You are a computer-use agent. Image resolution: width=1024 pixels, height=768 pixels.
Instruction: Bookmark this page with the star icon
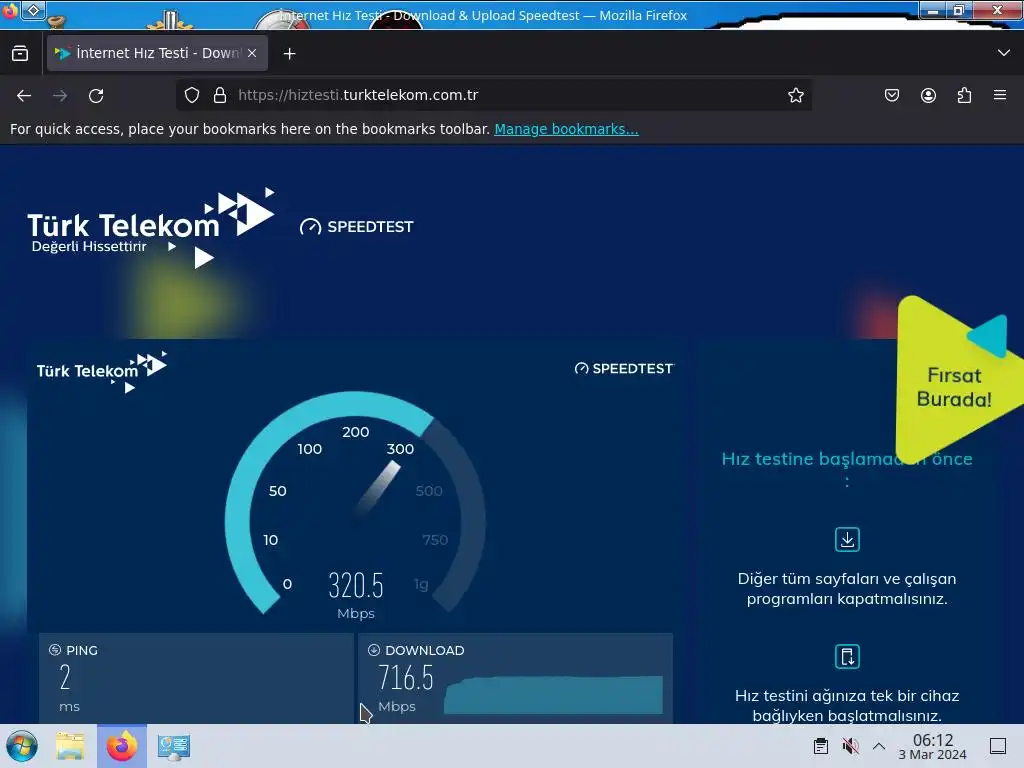(795, 95)
